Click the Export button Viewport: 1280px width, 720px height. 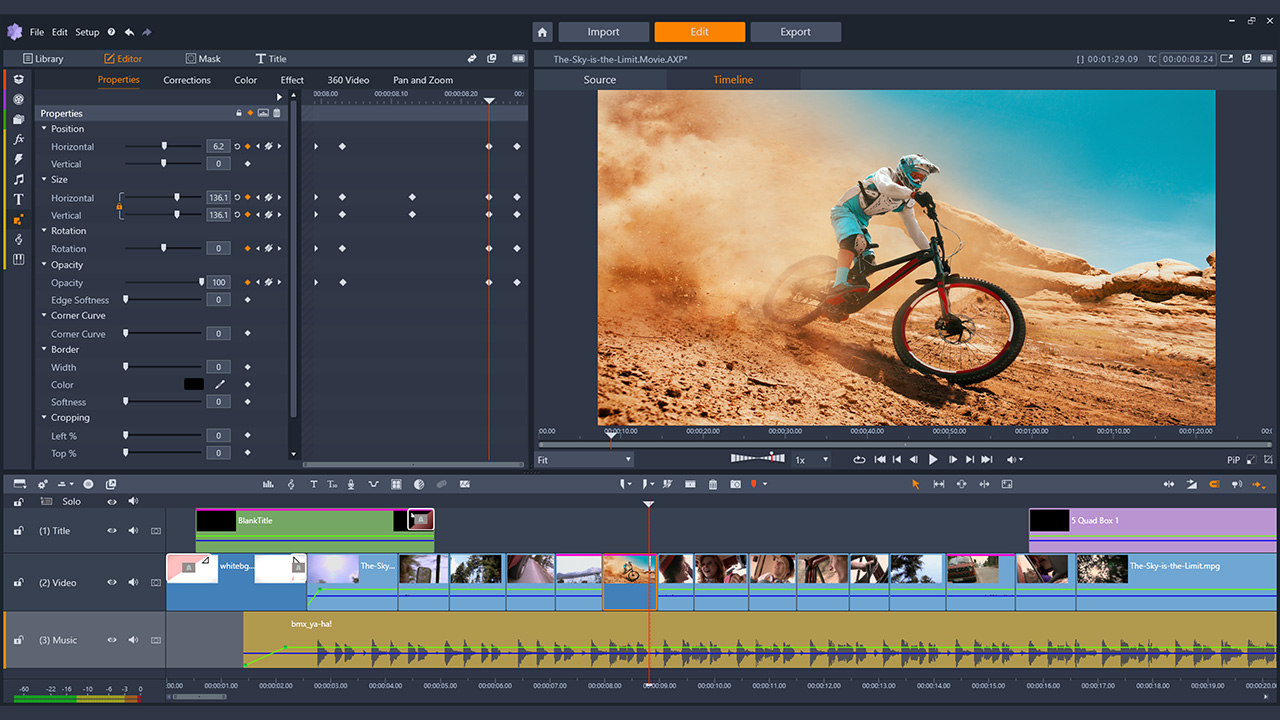click(795, 32)
